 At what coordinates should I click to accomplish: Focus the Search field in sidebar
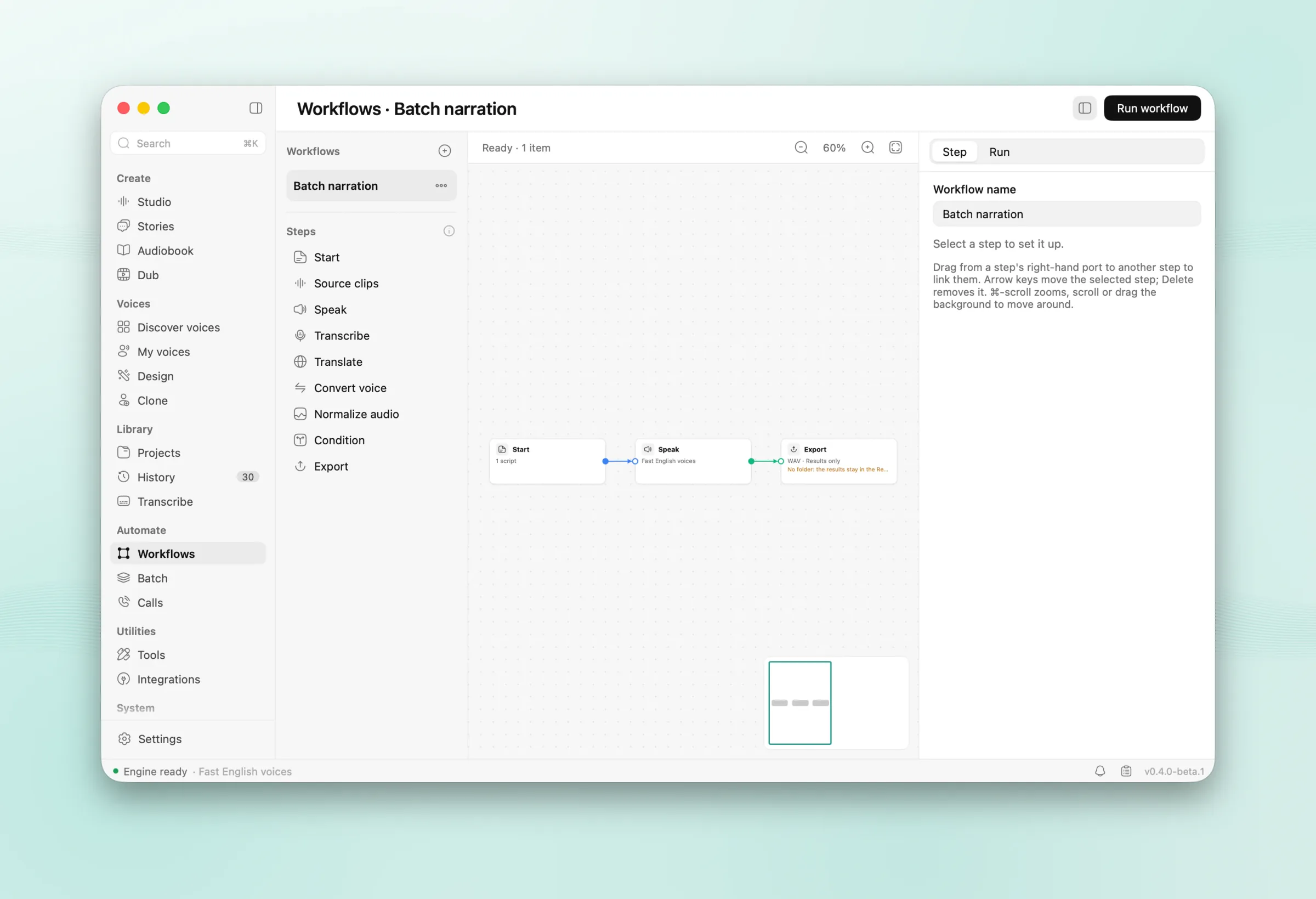tap(188, 143)
